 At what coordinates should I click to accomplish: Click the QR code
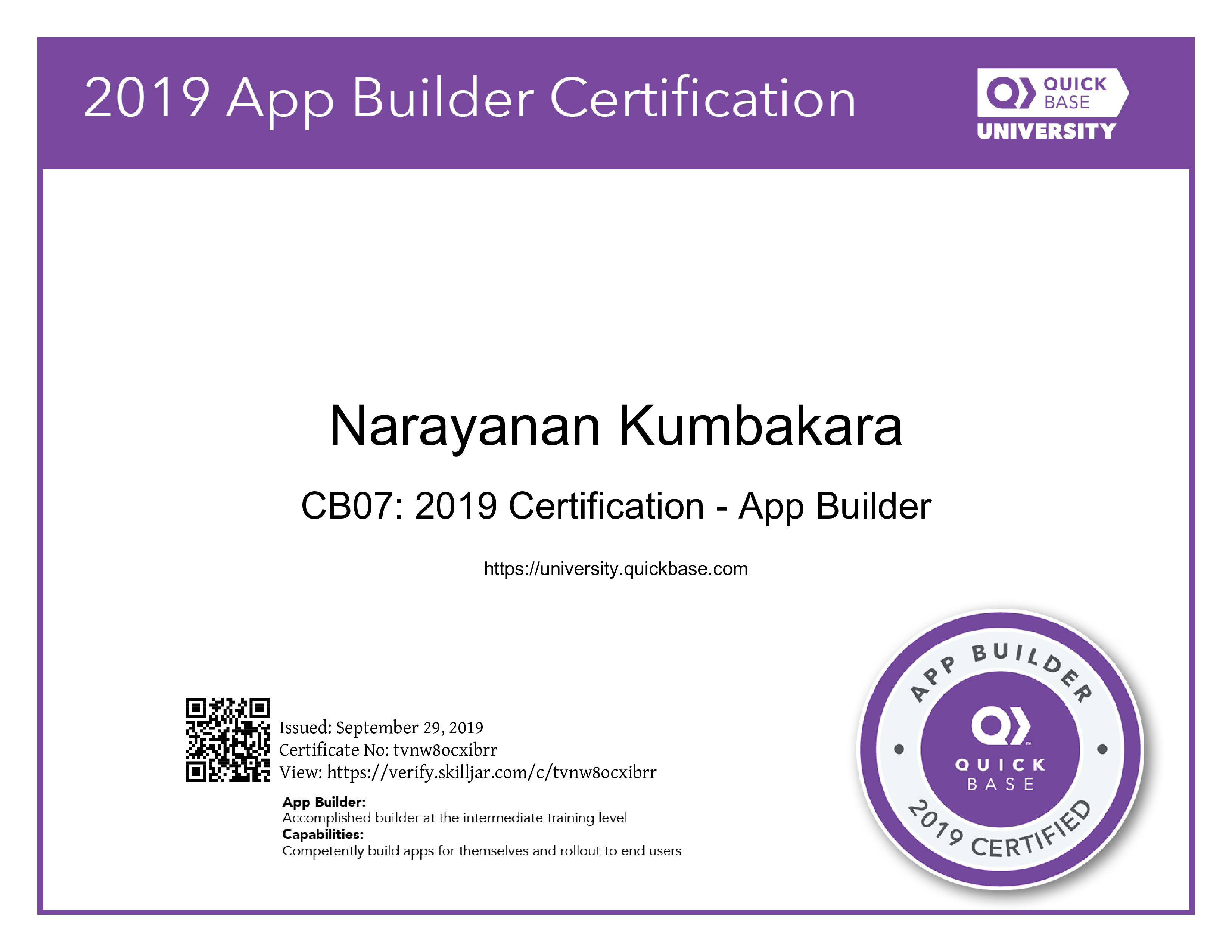pyautogui.click(x=228, y=740)
